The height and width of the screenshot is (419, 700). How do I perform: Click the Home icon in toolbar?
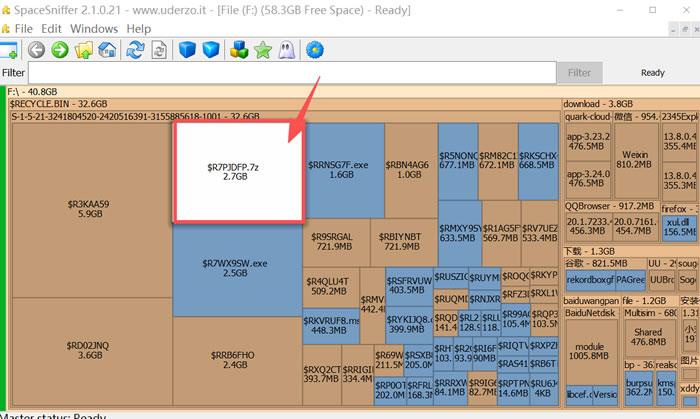107,50
